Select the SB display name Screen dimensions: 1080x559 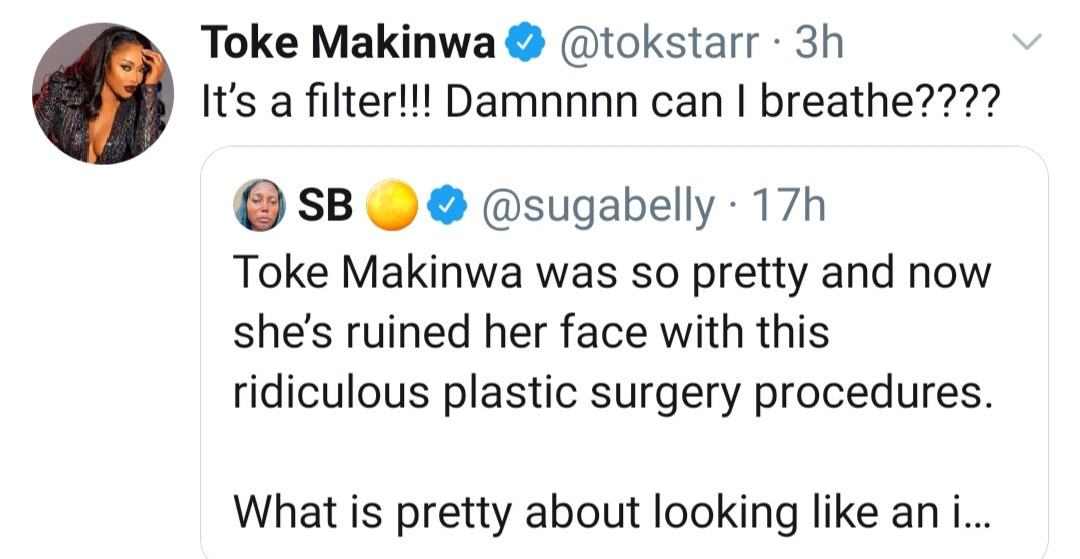[325, 205]
